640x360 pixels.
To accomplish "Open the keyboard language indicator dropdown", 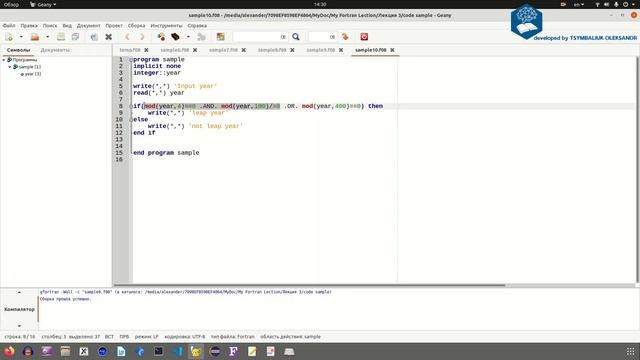I will pos(579,4).
